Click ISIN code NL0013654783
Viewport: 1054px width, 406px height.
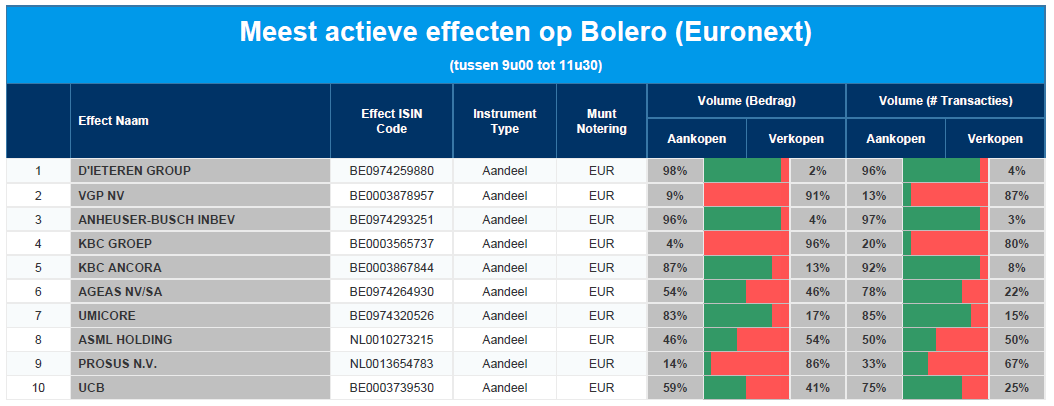(392, 364)
